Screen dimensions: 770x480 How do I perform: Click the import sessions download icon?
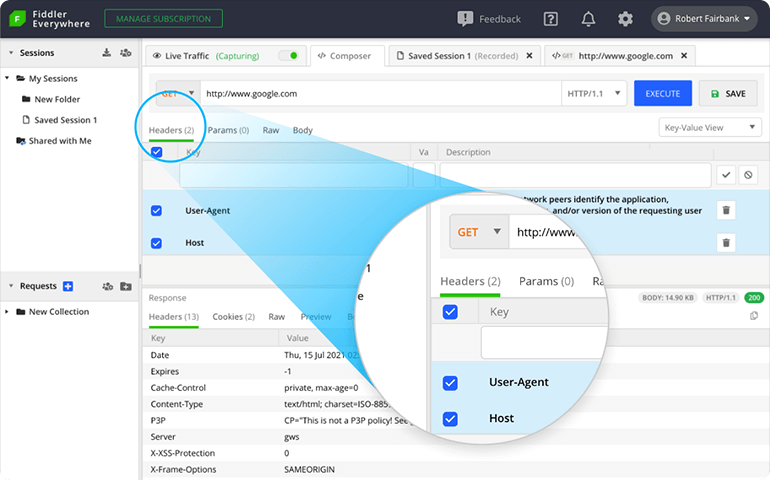(x=107, y=53)
